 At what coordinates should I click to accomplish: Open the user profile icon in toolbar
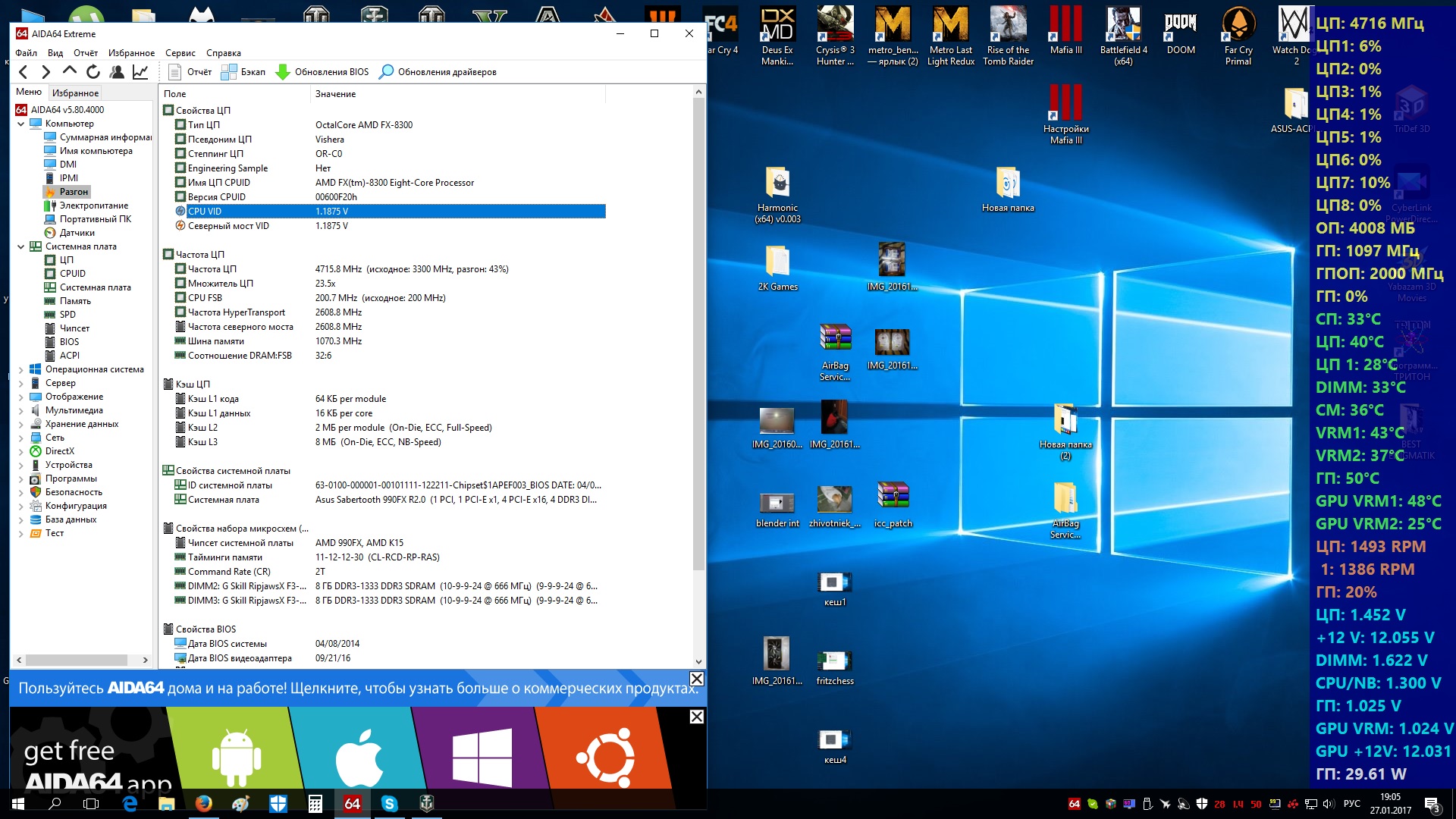pos(117,72)
